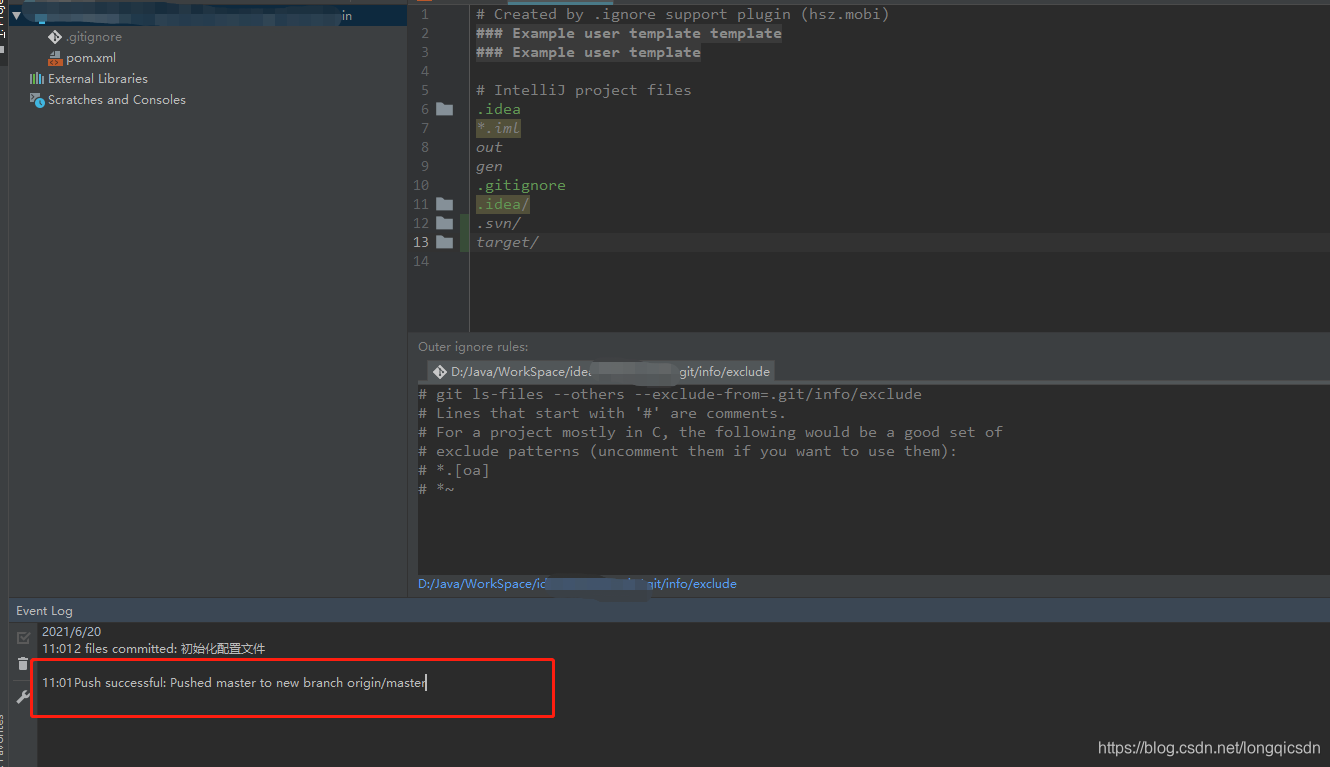Click the 'gen' entry on line 9
This screenshot has height=767, width=1330.
click(x=489, y=166)
